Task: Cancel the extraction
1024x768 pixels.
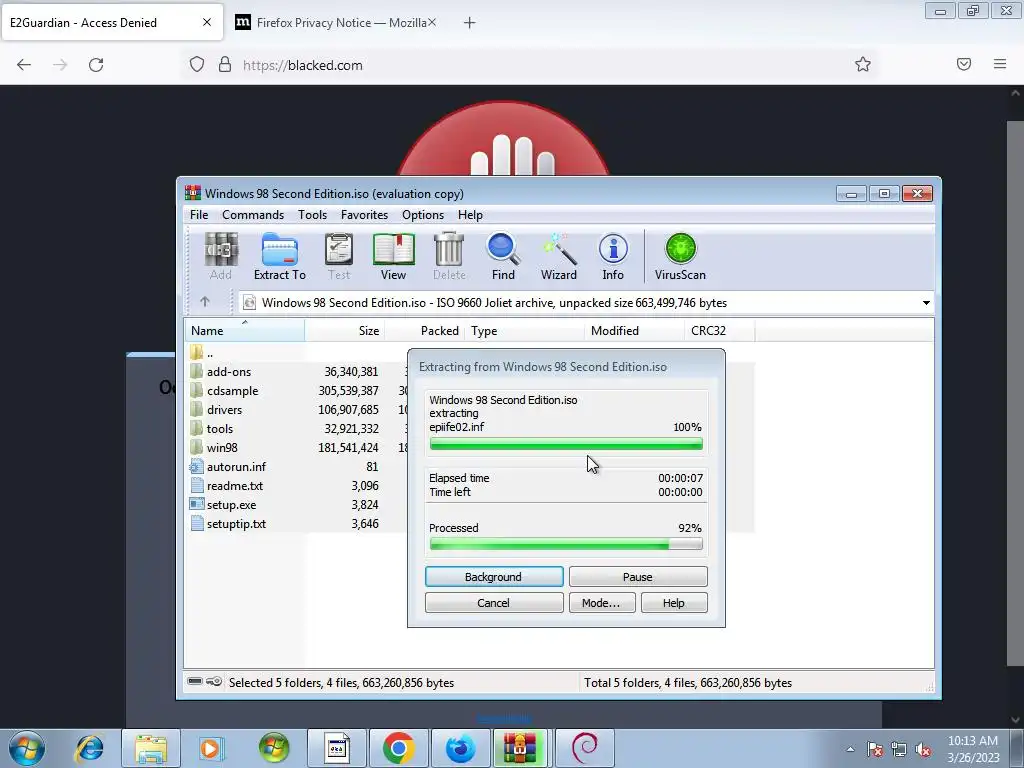Action: pos(494,603)
